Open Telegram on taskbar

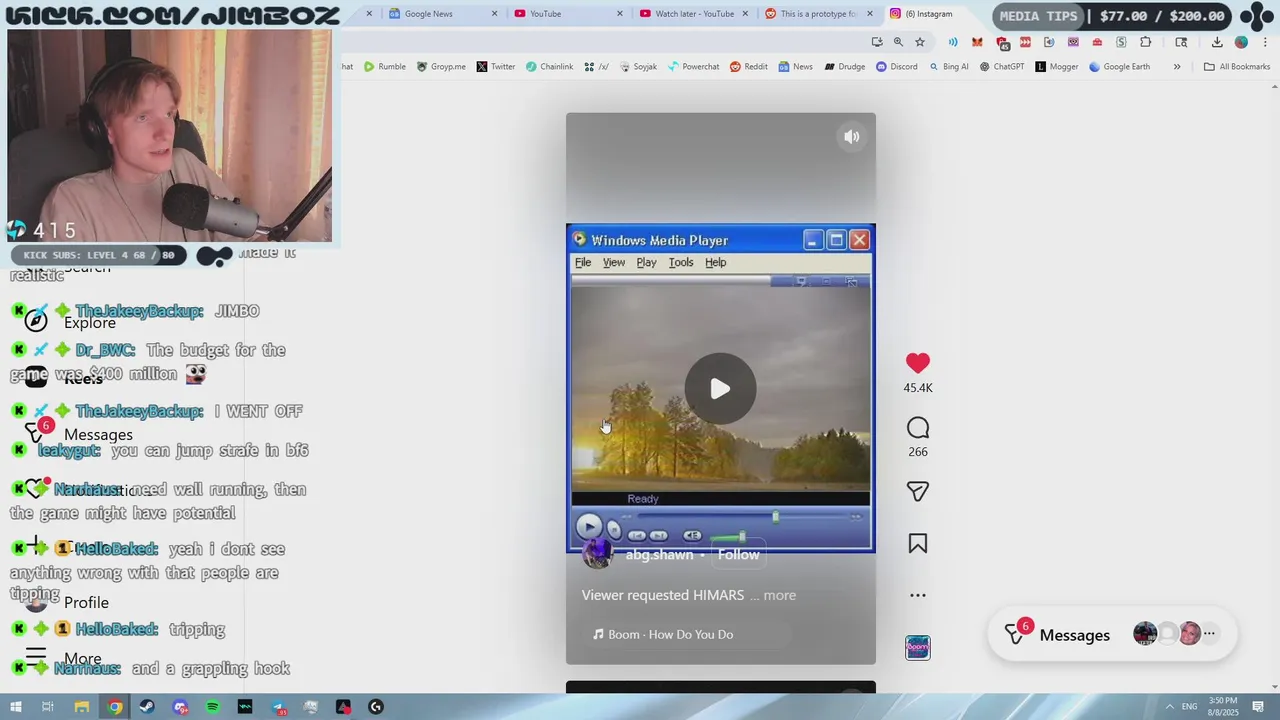[x=278, y=707]
